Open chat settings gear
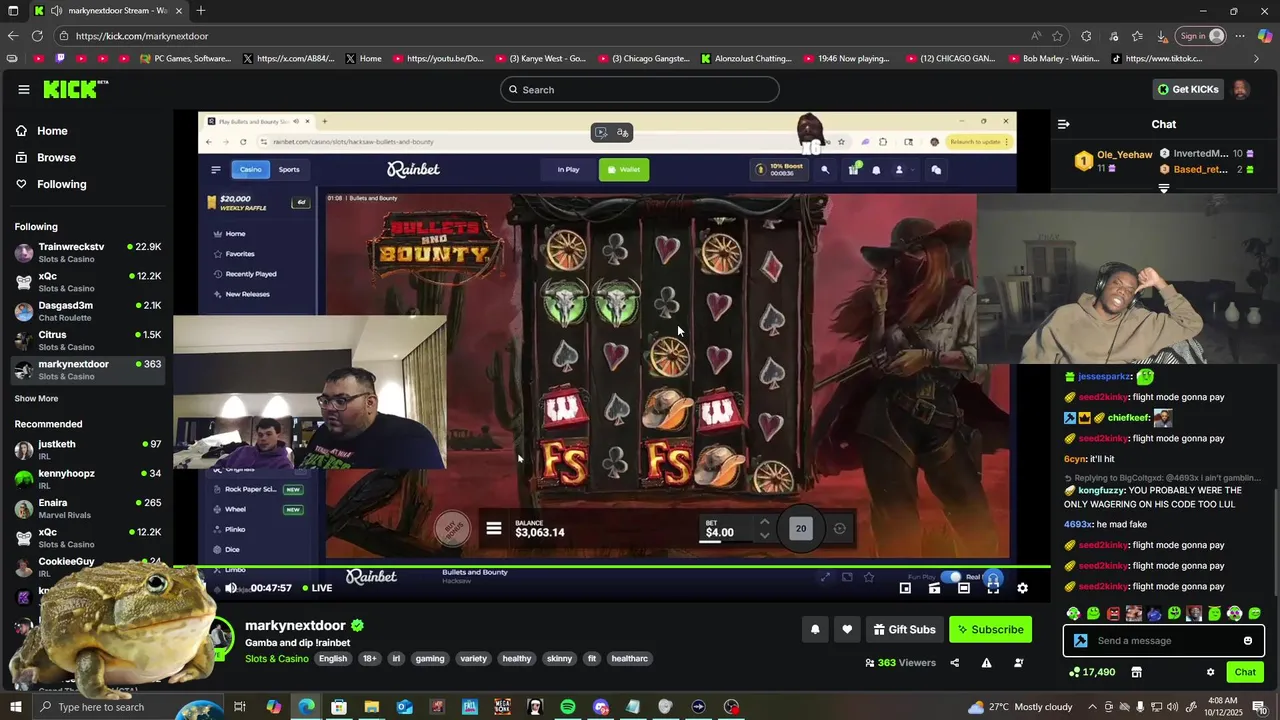1280x720 pixels. tap(1210, 672)
